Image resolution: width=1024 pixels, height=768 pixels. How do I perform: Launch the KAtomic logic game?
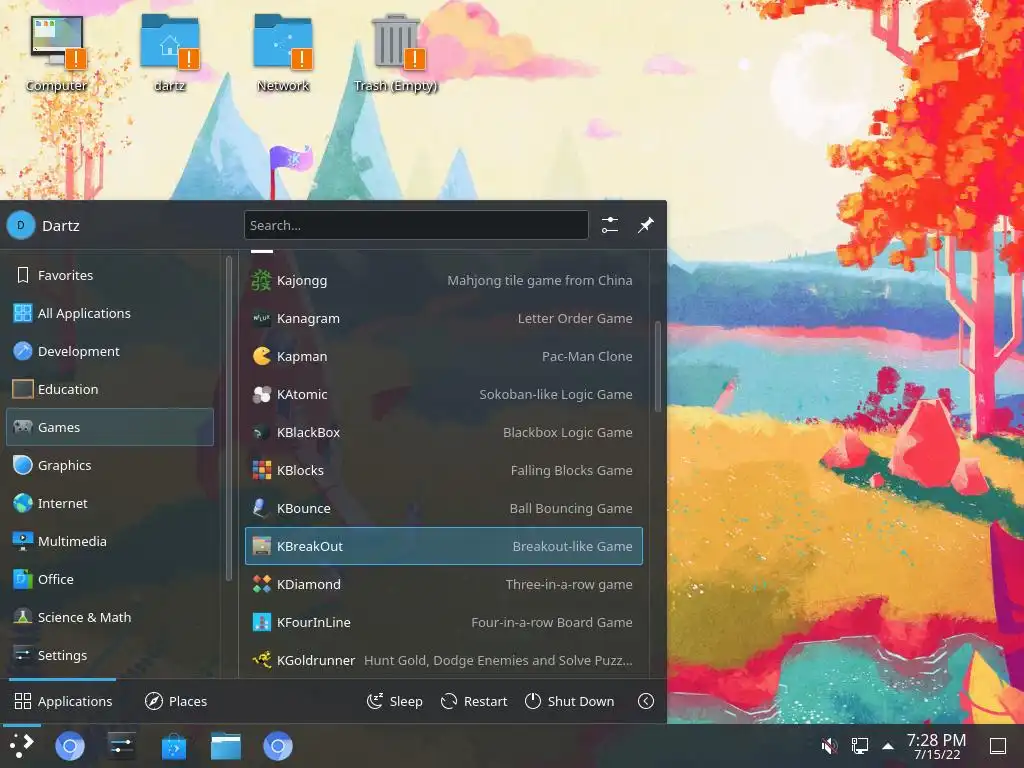[x=443, y=394]
